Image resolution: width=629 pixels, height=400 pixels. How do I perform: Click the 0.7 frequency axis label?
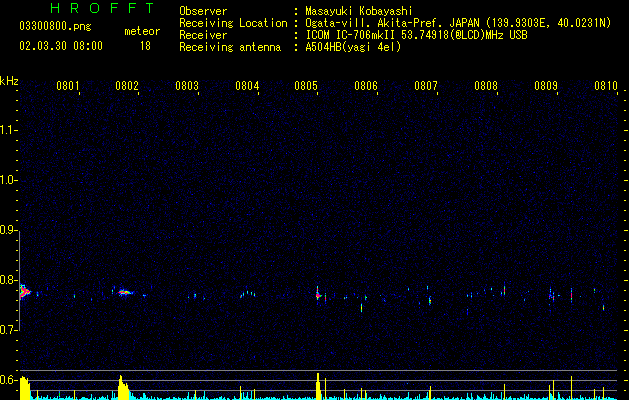[8, 330]
